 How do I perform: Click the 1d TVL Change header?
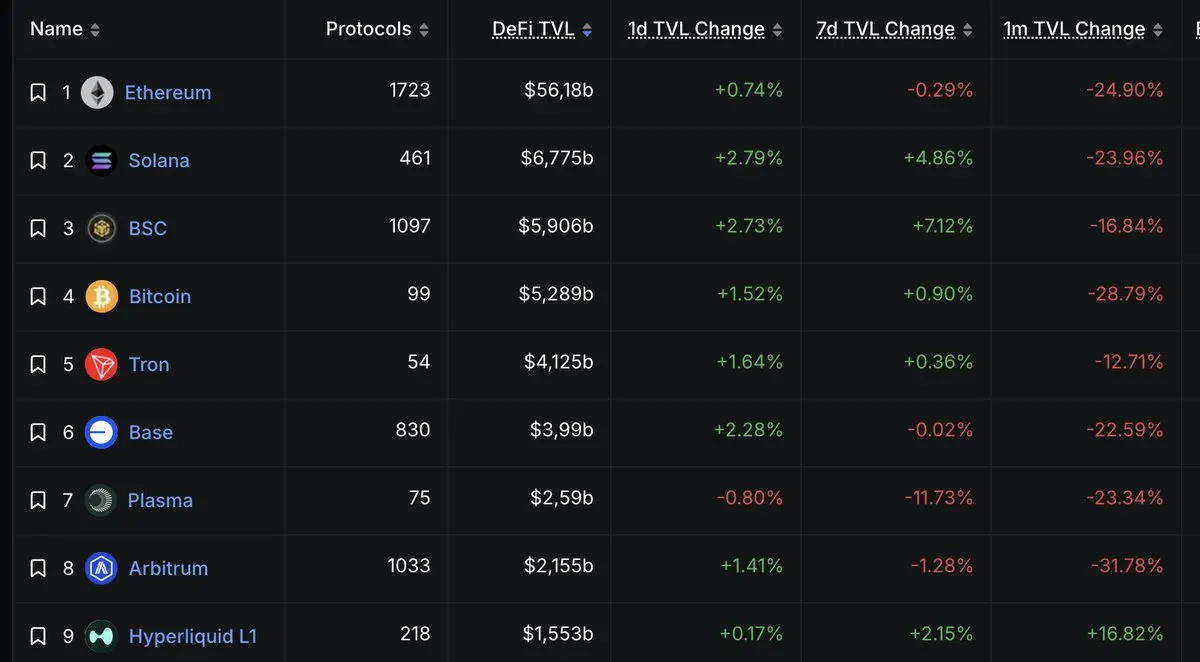point(696,30)
